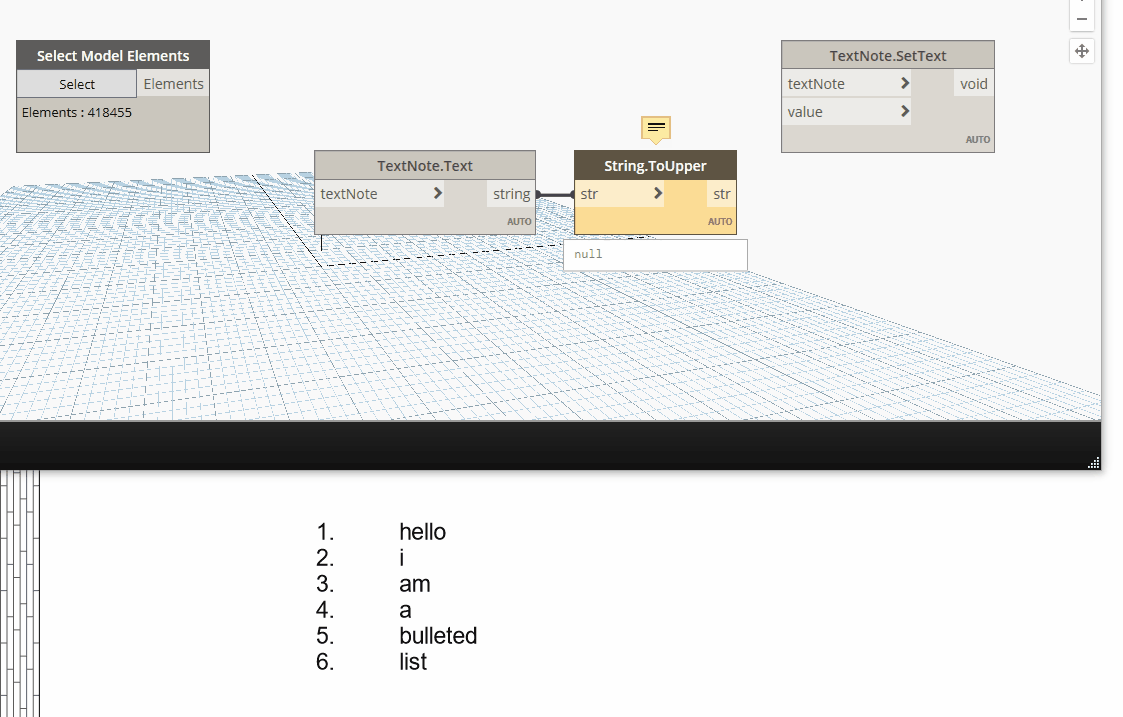Expand the value input chevron on TextNote.SetText
Viewport: 1123px width, 717px height.
pyautogui.click(x=904, y=112)
